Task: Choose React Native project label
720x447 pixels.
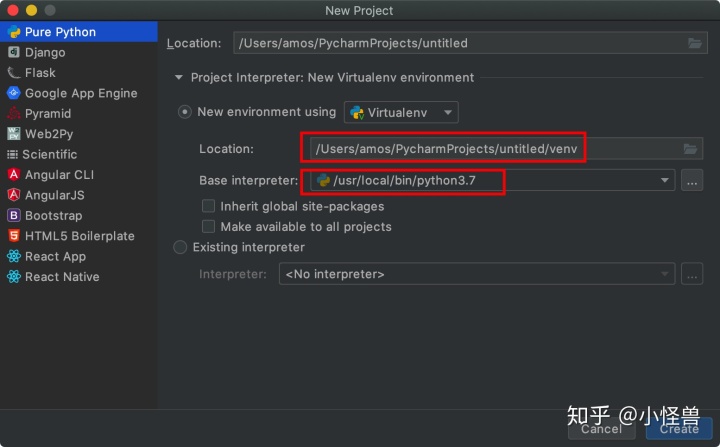Action: click(62, 277)
